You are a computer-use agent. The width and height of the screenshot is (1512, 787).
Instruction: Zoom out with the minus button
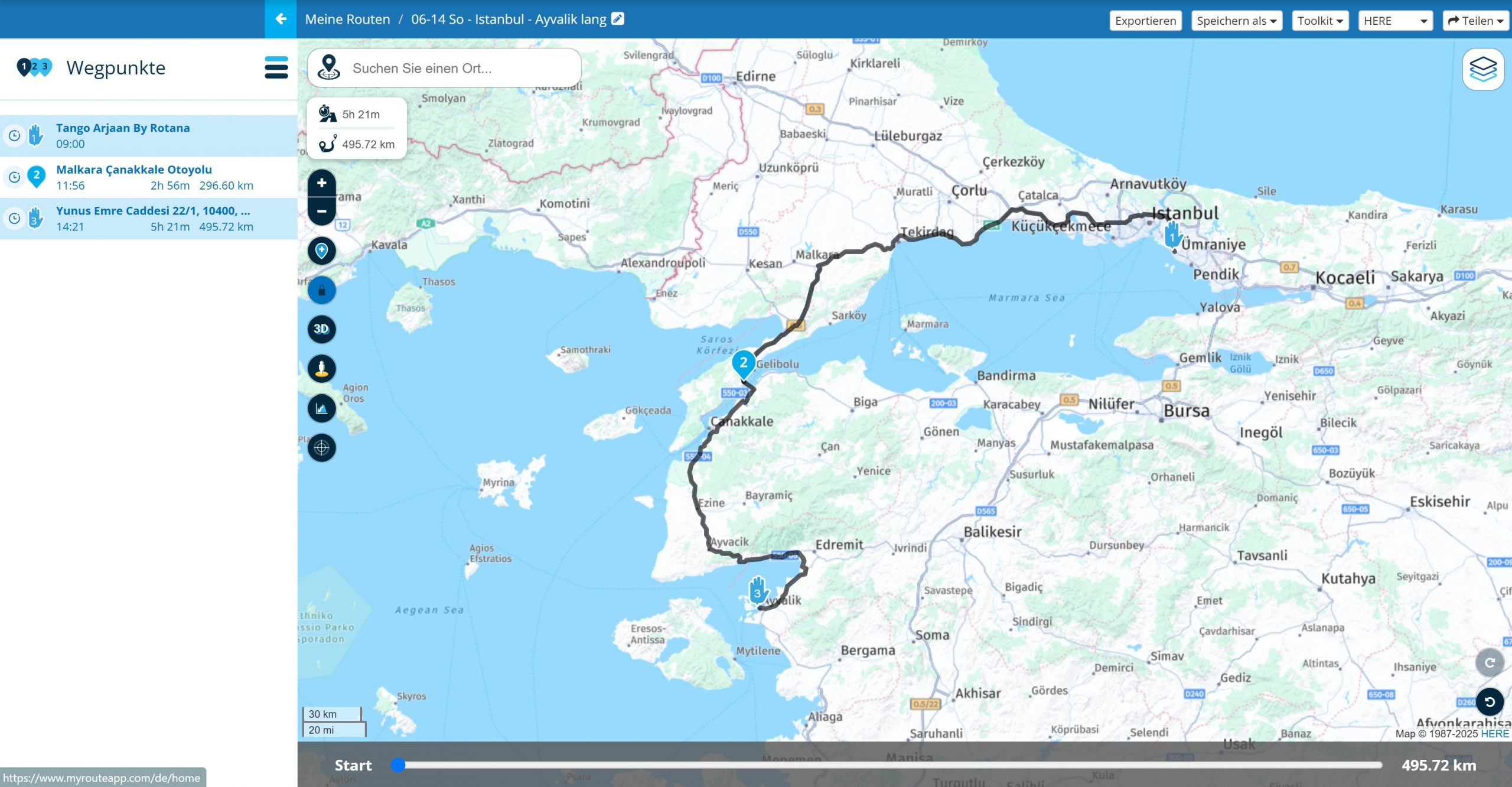point(322,211)
